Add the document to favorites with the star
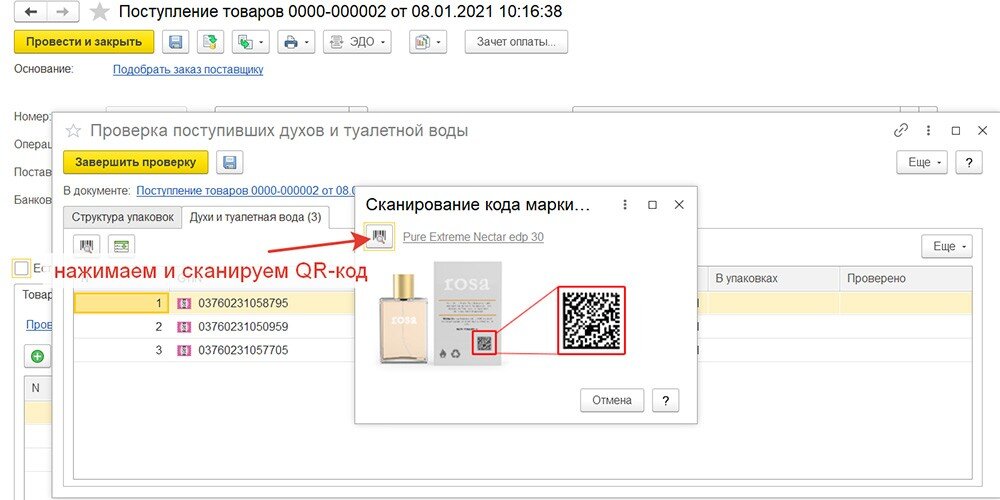Screen dimensions: 1000x500 click(99, 11)
